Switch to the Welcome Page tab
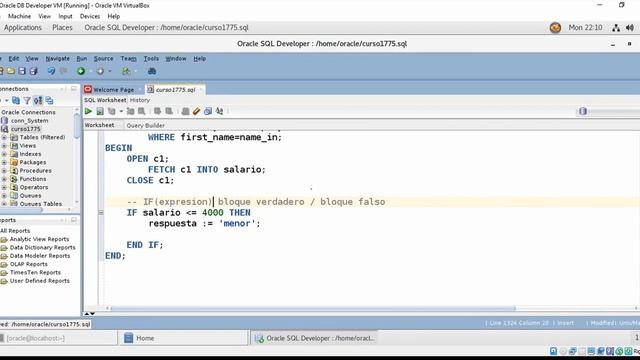This screenshot has width=640, height=360. coord(113,89)
